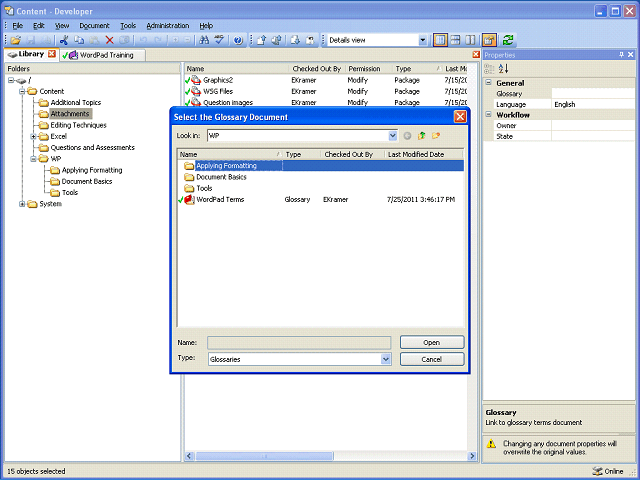This screenshot has height=480, width=640.
Task: Open the Help menu
Action: click(x=206, y=26)
